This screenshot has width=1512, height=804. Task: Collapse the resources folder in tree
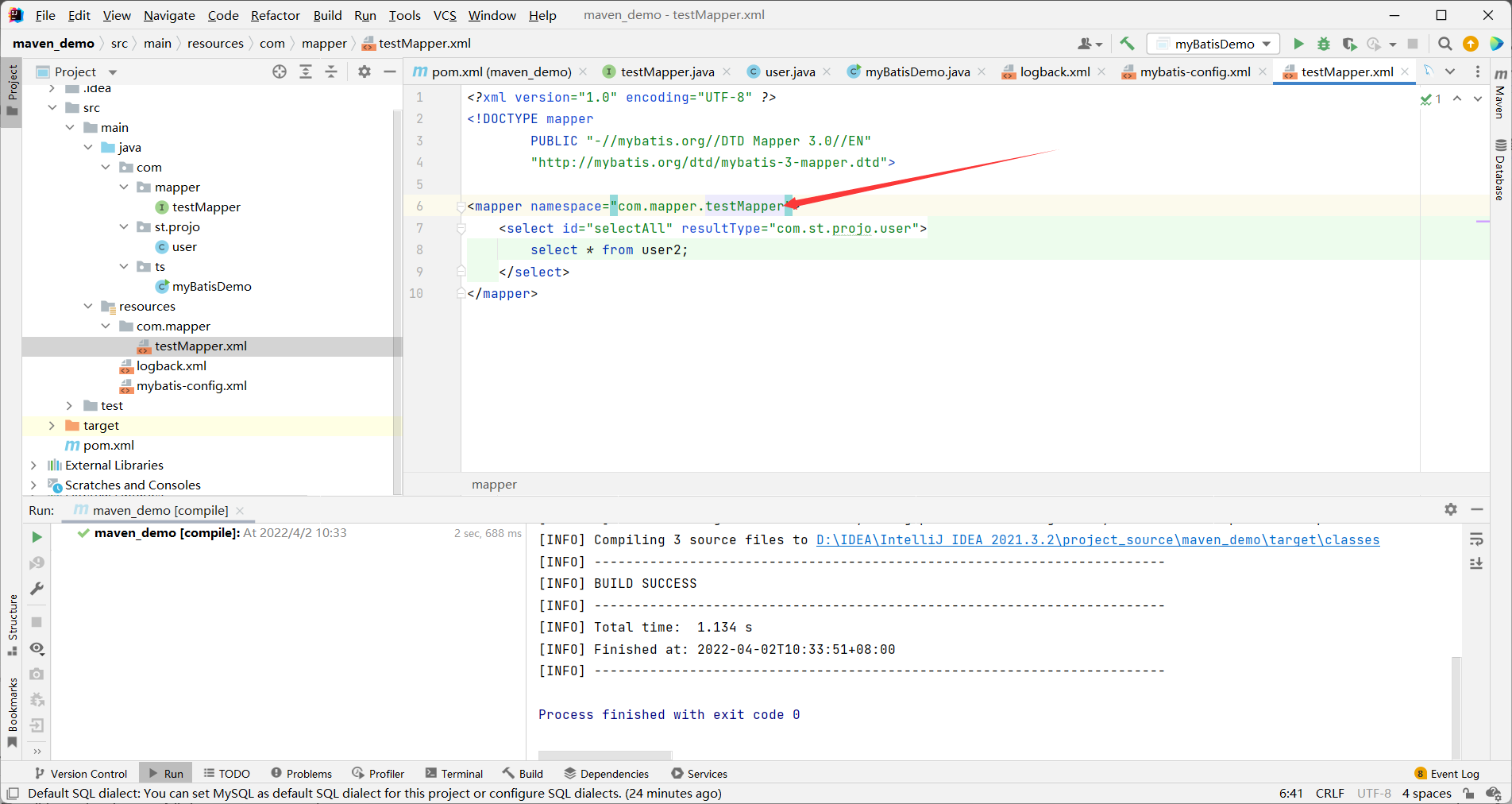[x=88, y=306]
